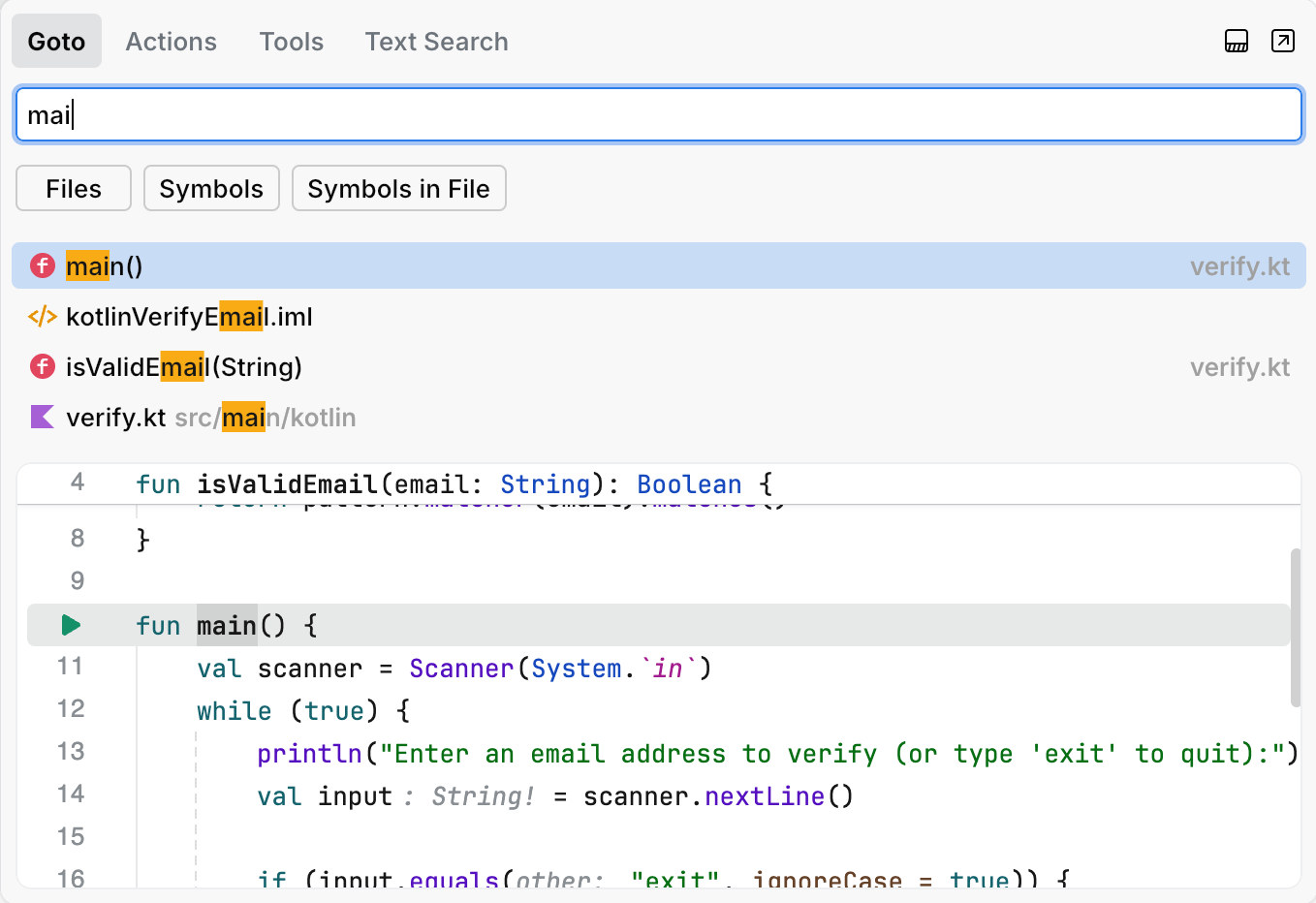Click the function icon beside isValidEmail(String)
The image size is (1316, 903).
point(42,367)
